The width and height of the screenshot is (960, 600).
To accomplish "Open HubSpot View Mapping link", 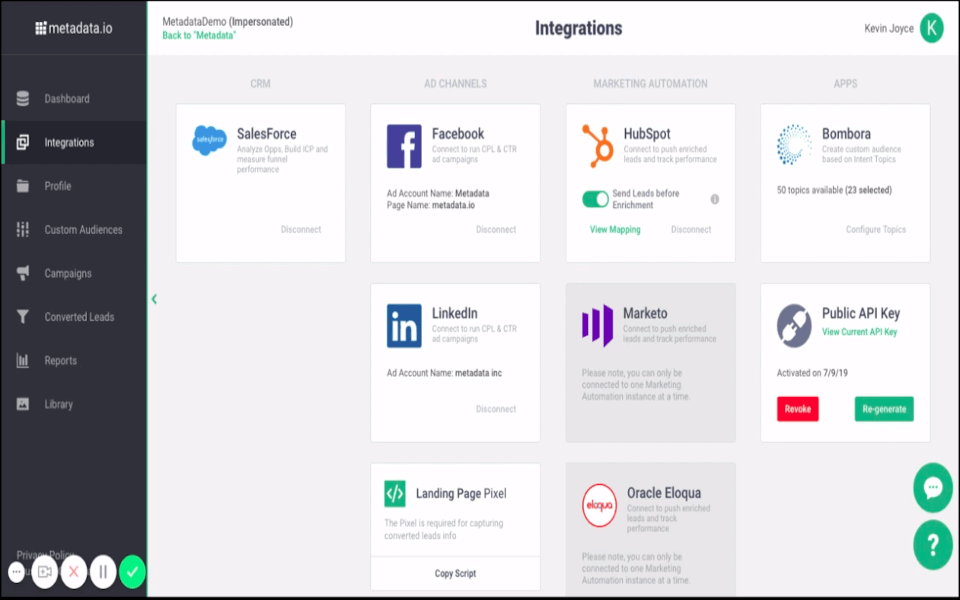I will 615,230.
